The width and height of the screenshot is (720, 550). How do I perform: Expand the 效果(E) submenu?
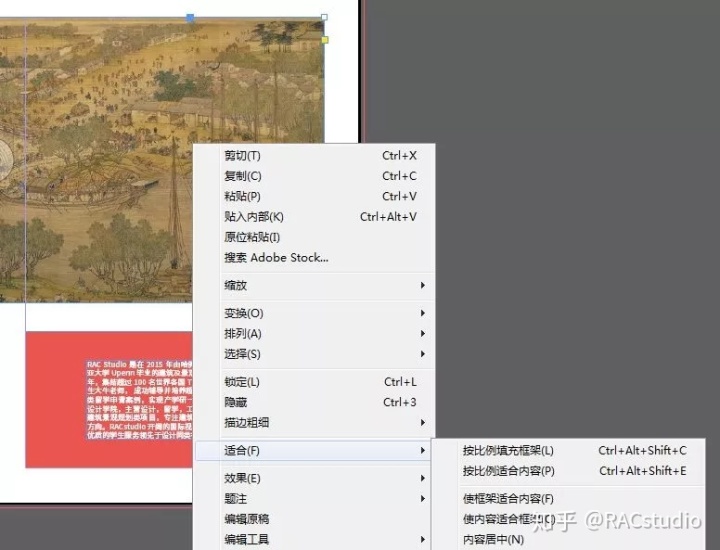coord(315,478)
